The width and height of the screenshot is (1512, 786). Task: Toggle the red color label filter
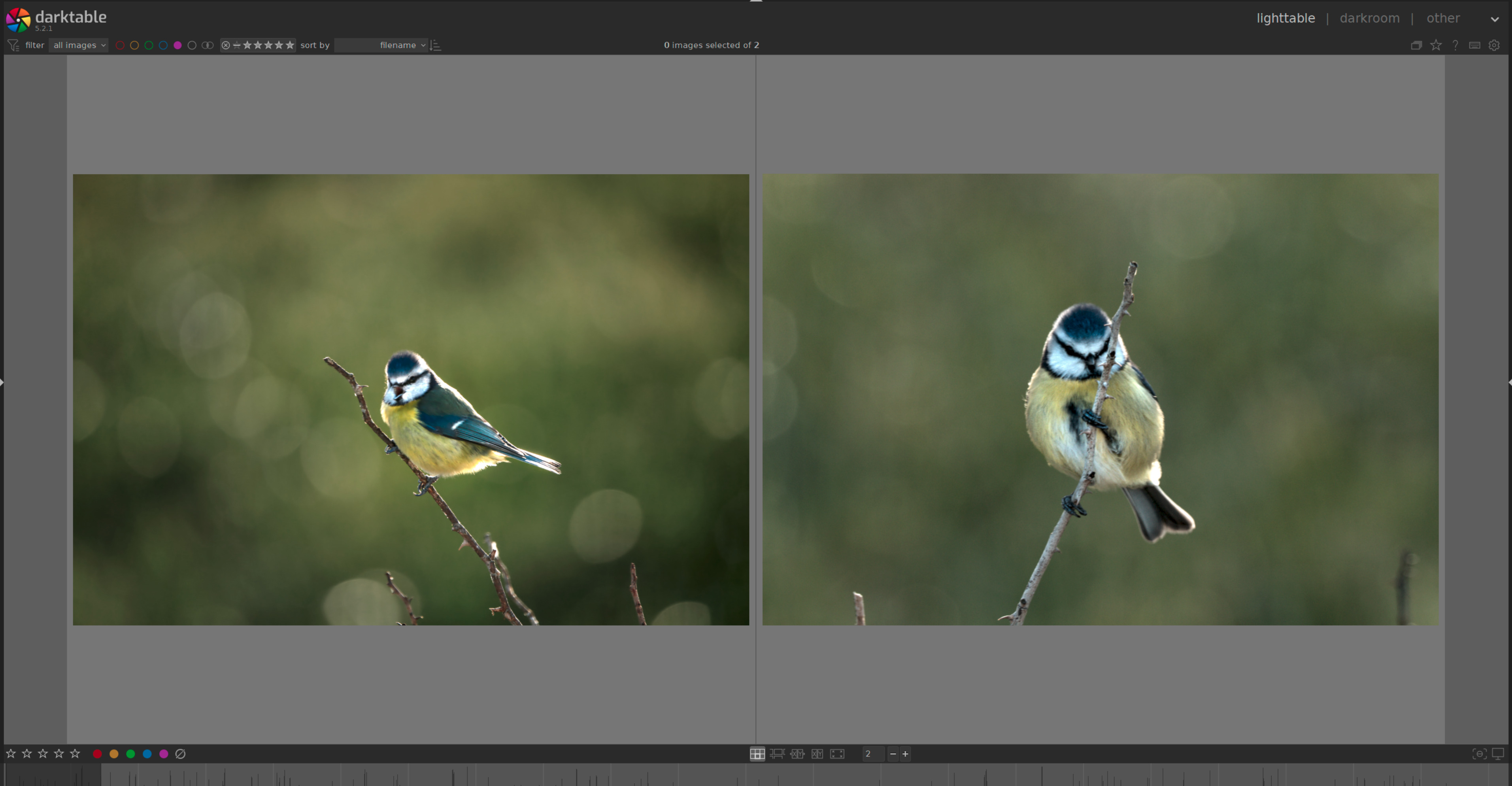point(120,45)
